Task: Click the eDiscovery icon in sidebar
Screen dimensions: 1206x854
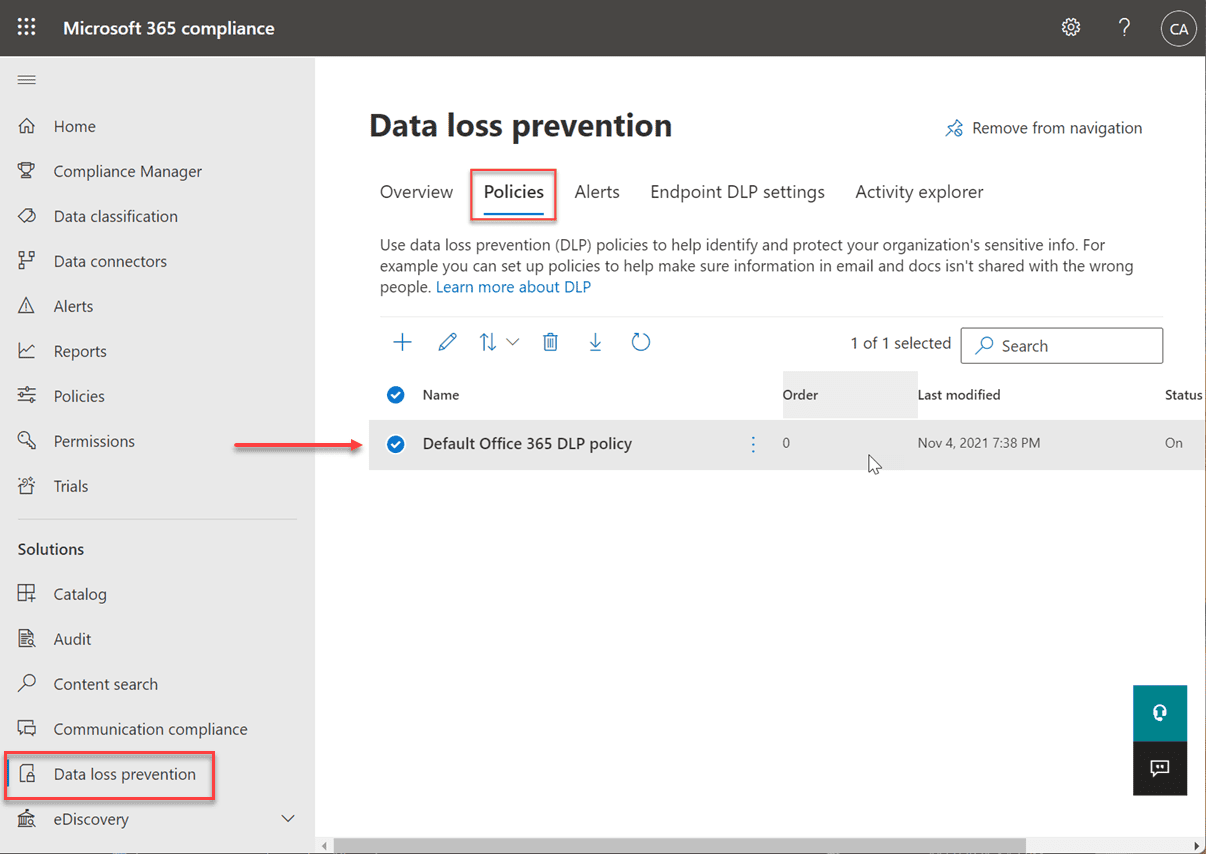Action: coord(27,819)
